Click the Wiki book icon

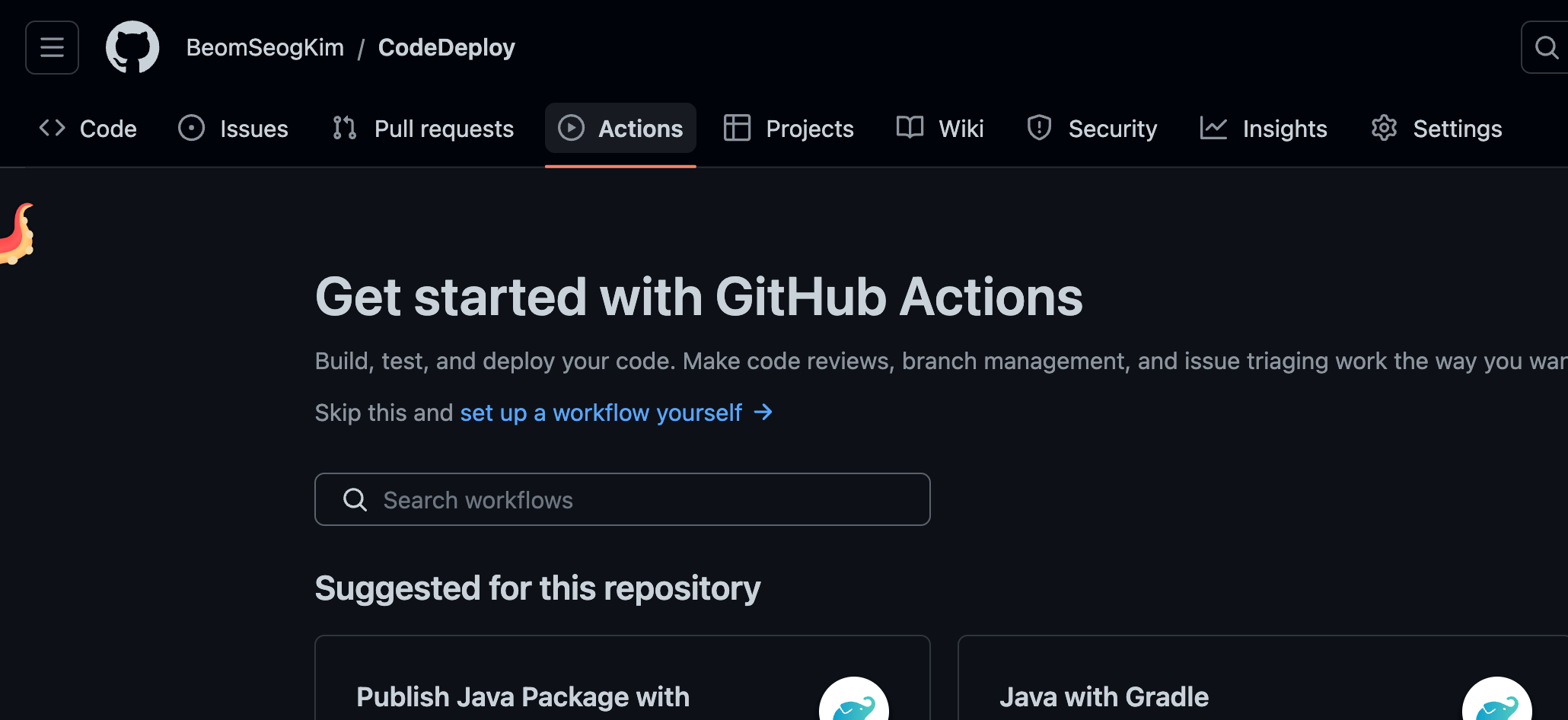pyautogui.click(x=910, y=127)
